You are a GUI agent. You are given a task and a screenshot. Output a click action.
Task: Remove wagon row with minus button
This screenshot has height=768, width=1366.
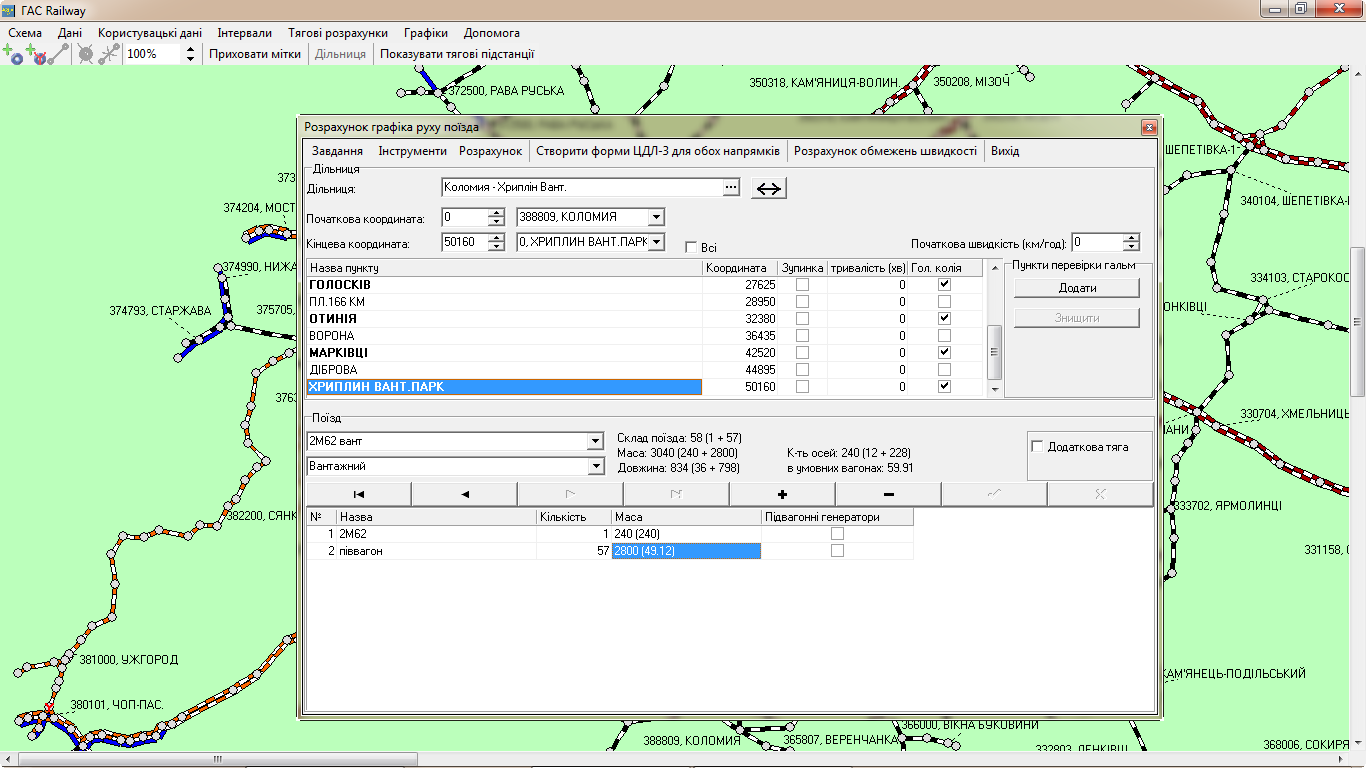pyautogui.click(x=888, y=494)
